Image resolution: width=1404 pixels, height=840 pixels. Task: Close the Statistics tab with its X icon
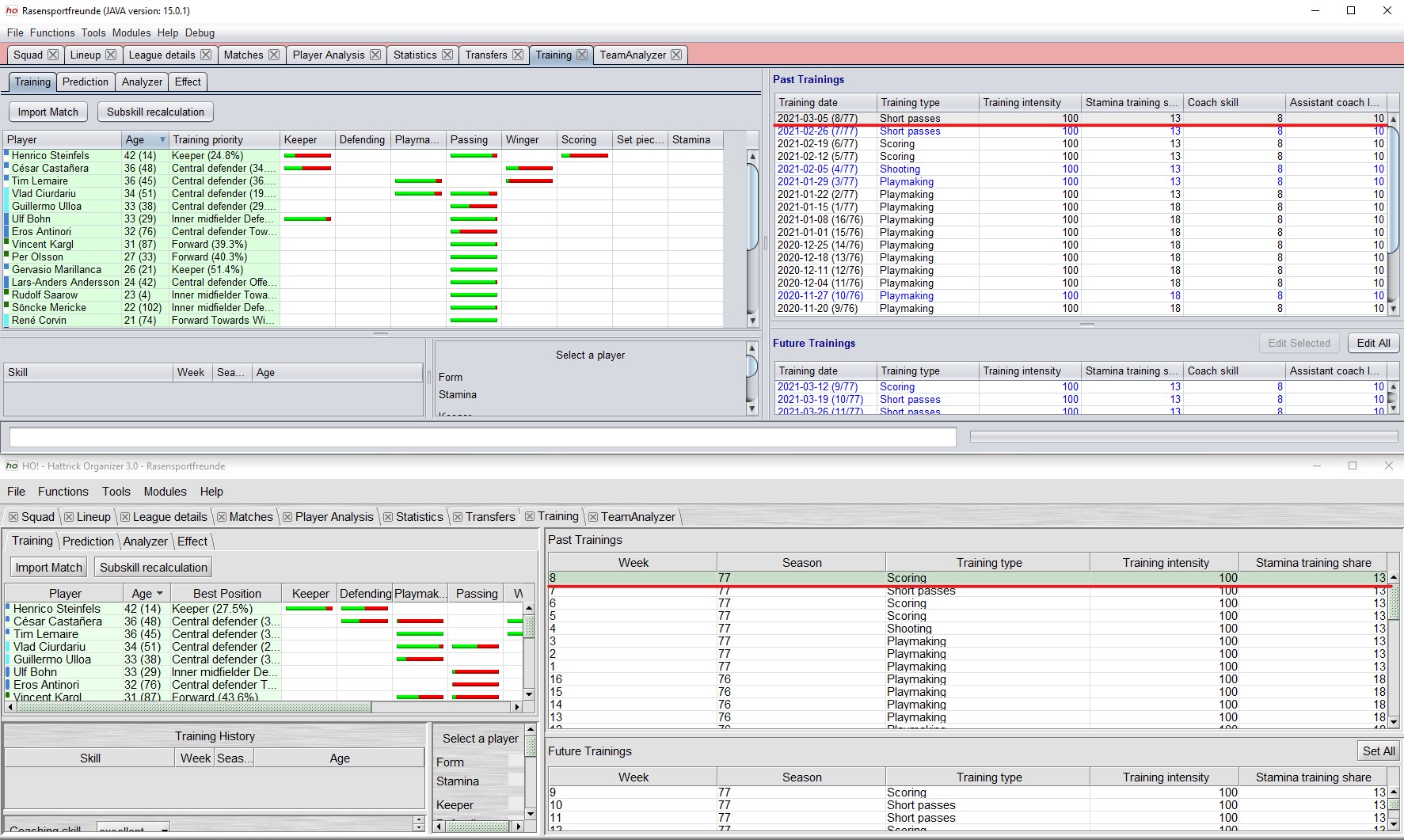click(447, 55)
